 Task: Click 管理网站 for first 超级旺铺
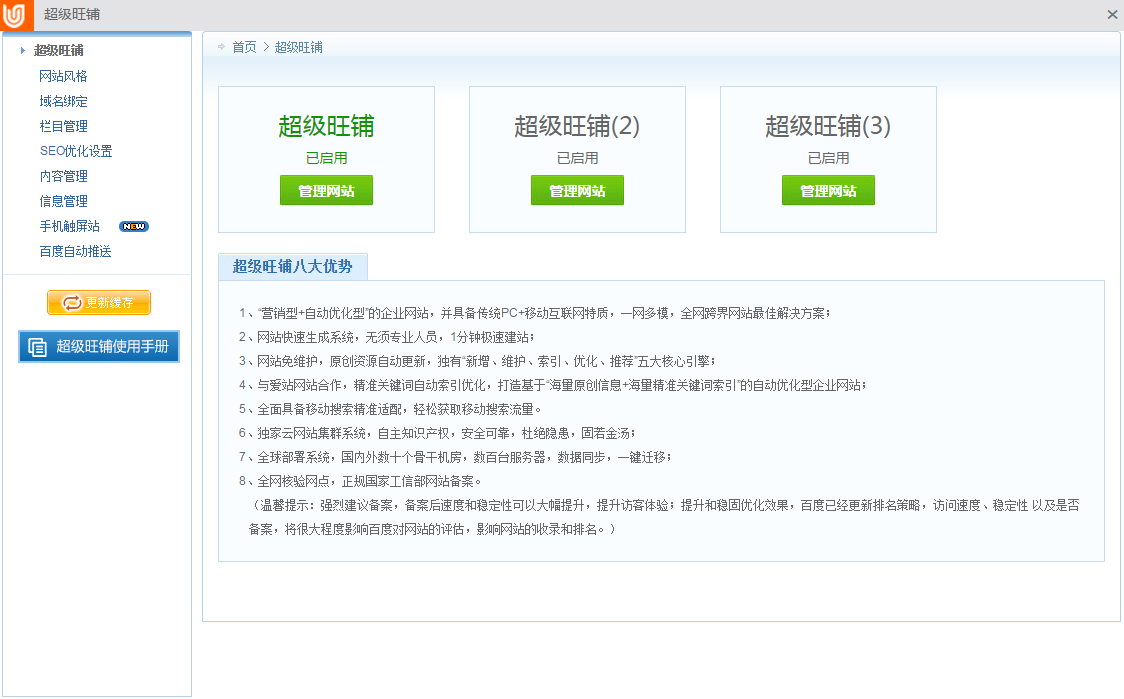click(x=326, y=191)
